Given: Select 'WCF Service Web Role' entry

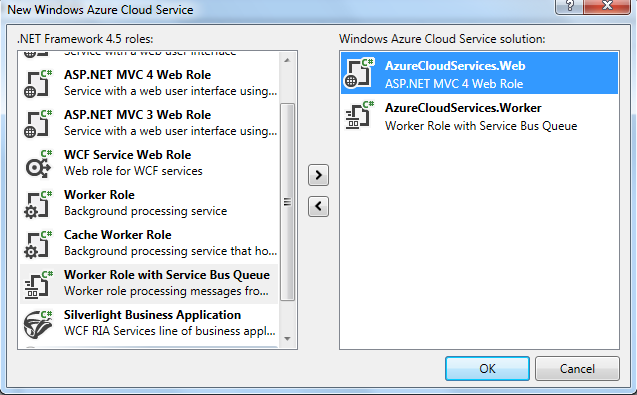Looking at the screenshot, I should click(x=149, y=163).
